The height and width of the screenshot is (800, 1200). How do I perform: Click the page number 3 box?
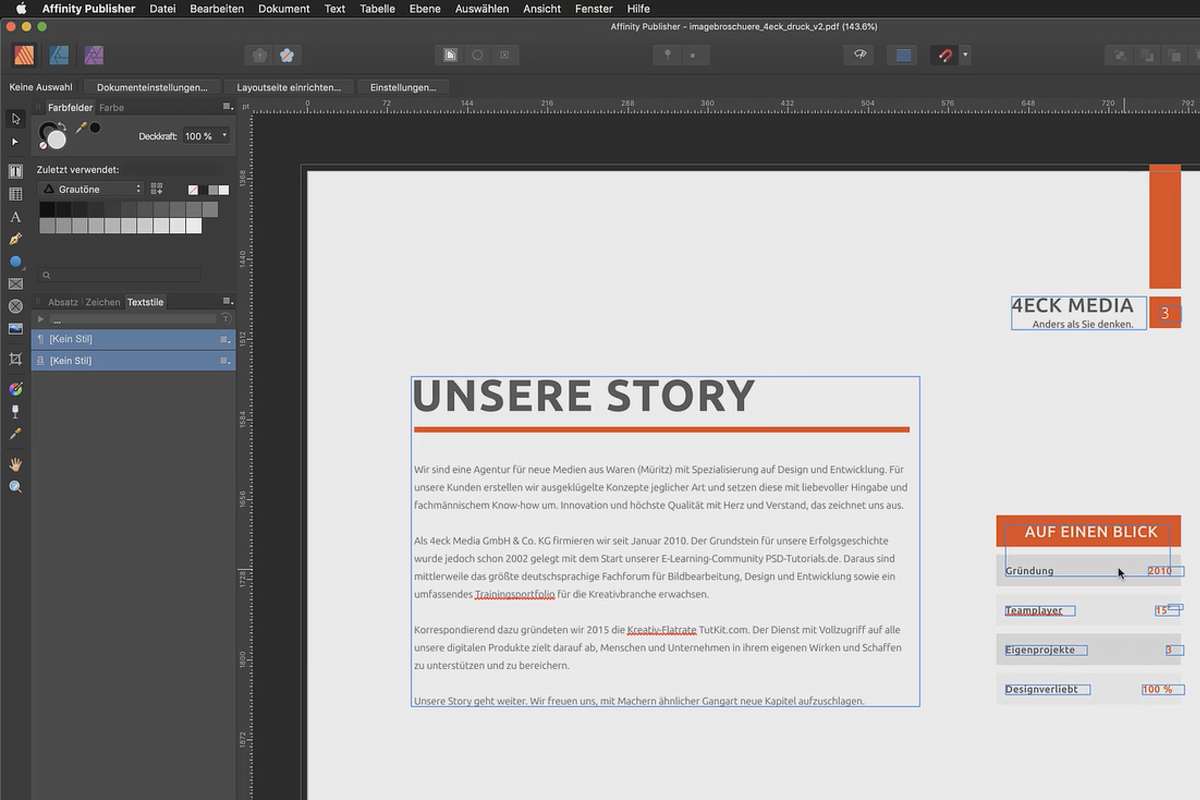click(x=1165, y=313)
